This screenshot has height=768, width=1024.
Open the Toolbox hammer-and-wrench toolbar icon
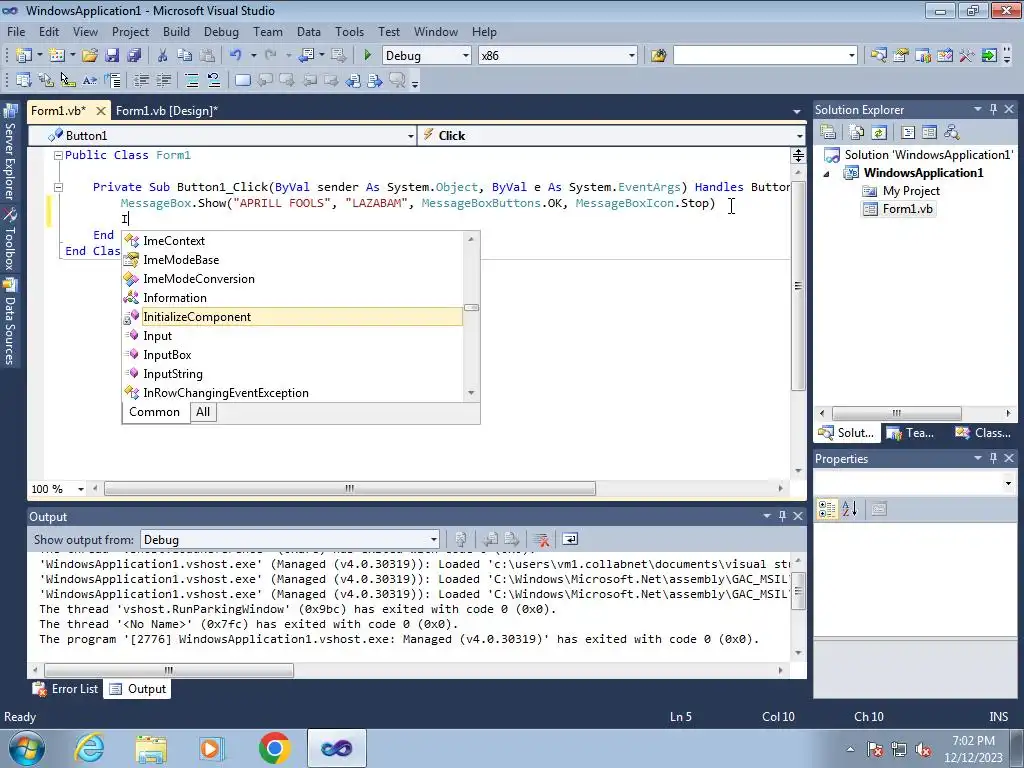(x=967, y=56)
